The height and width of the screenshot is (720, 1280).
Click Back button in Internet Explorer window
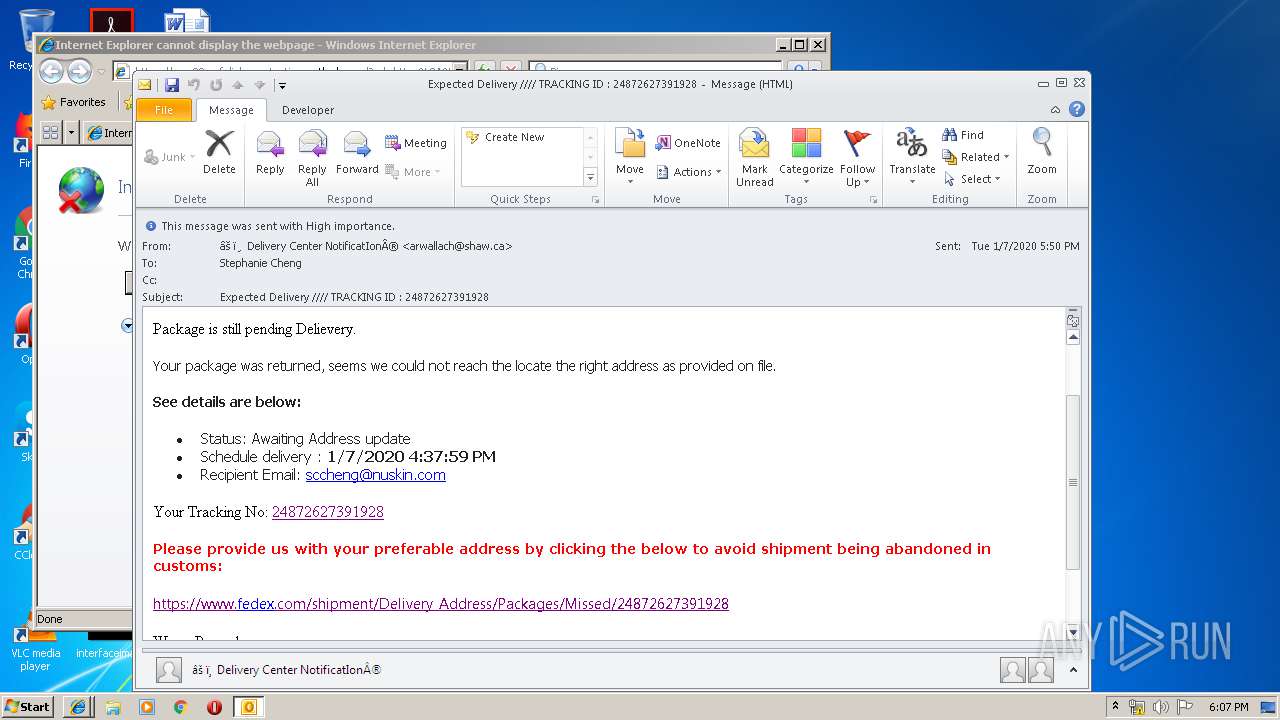(x=51, y=71)
